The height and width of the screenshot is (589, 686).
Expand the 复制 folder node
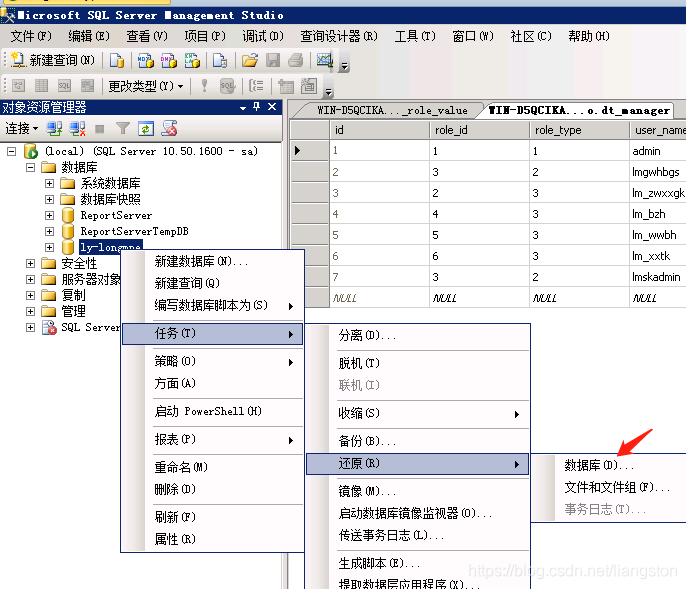tap(30, 295)
